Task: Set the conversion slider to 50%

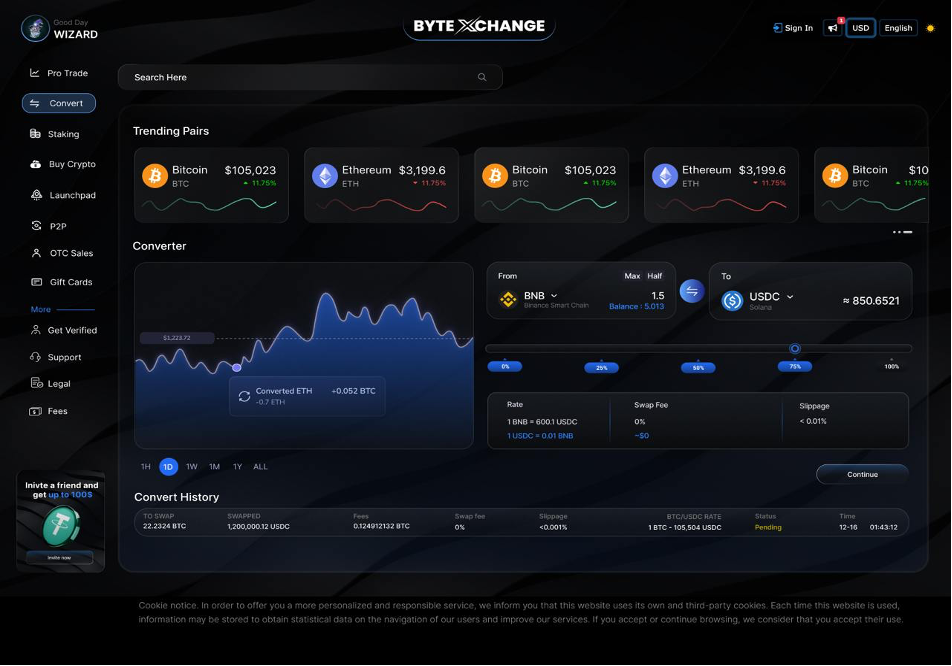Action: (x=698, y=367)
